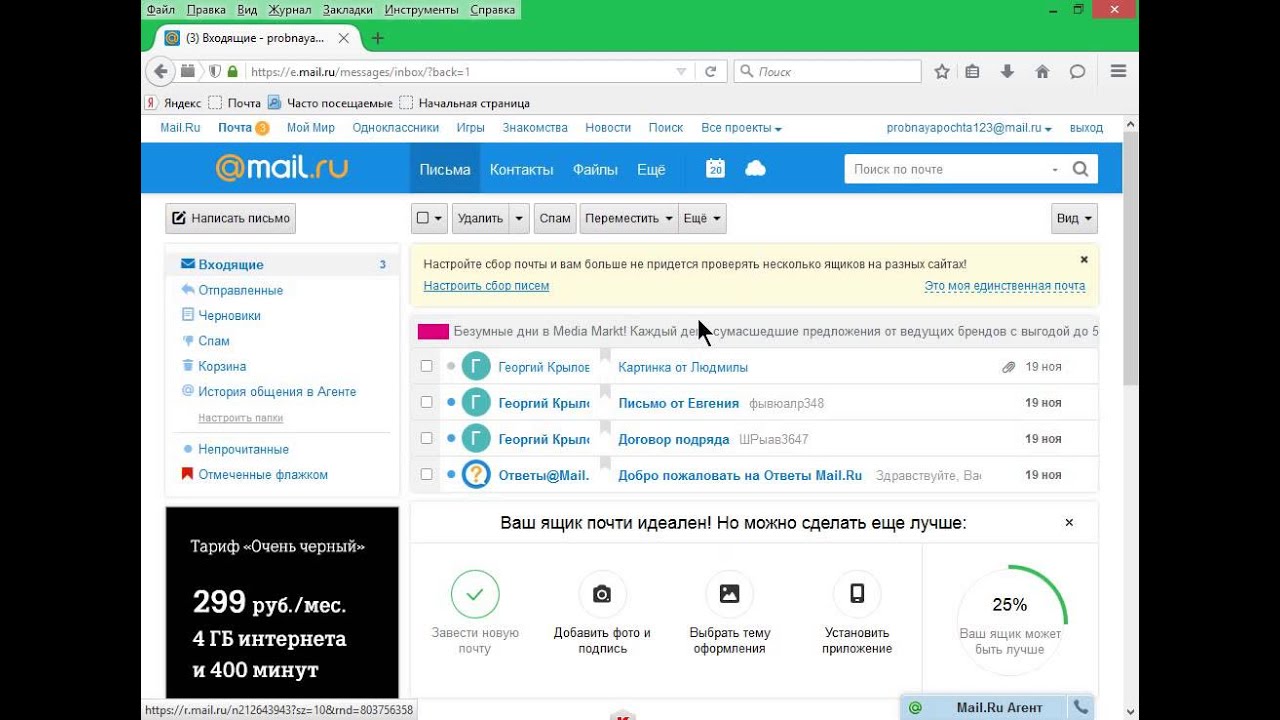Open the address bar history dropdown arrow
The image size is (1280, 720).
681,72
